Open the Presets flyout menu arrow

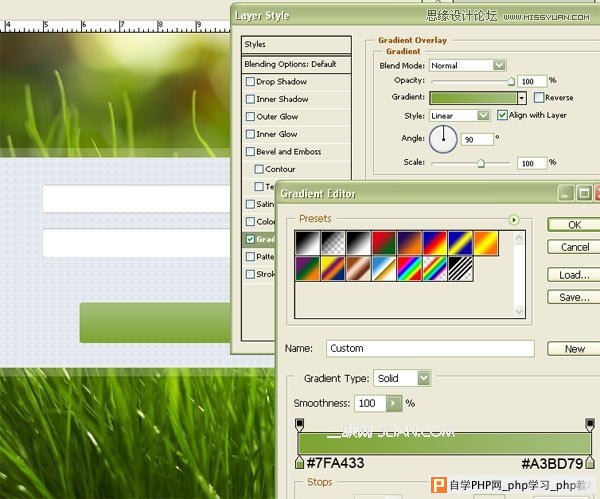(514, 220)
